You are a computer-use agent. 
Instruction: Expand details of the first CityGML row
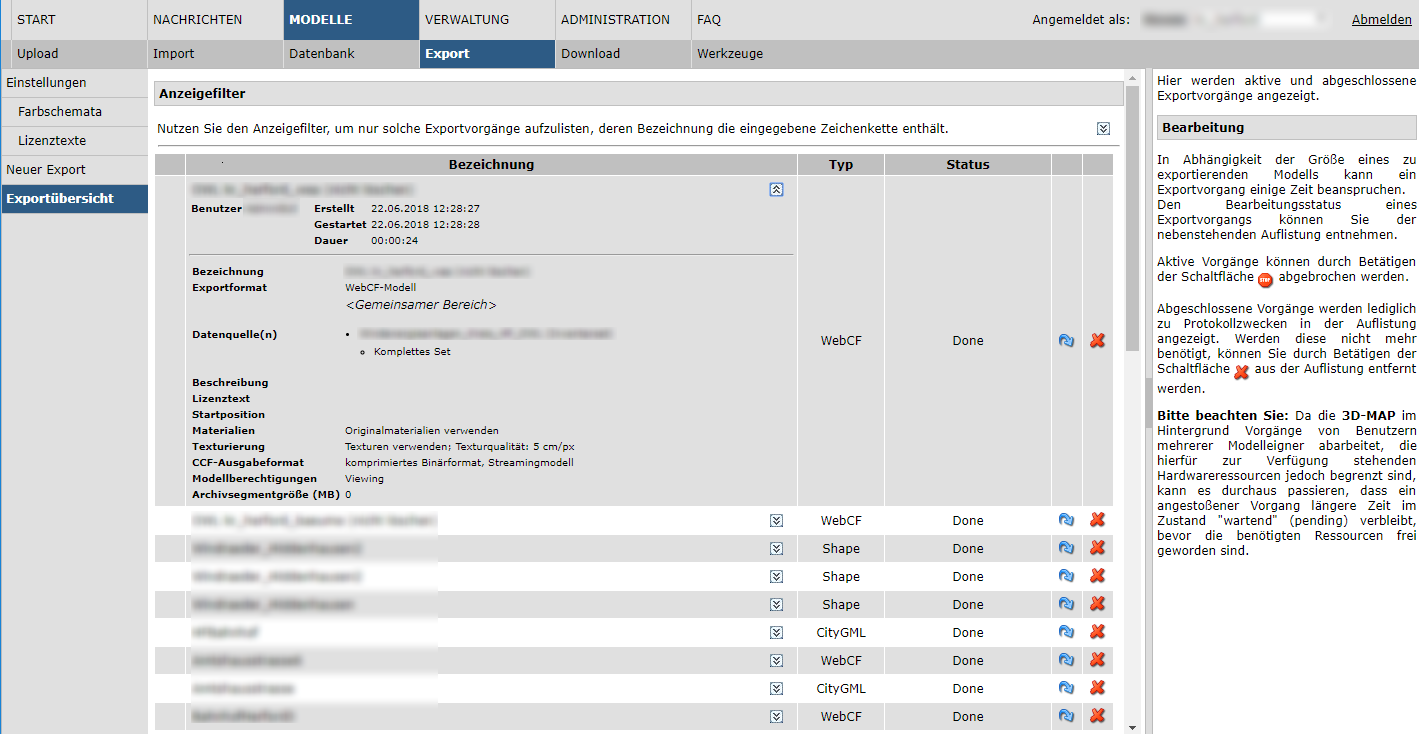tap(777, 633)
